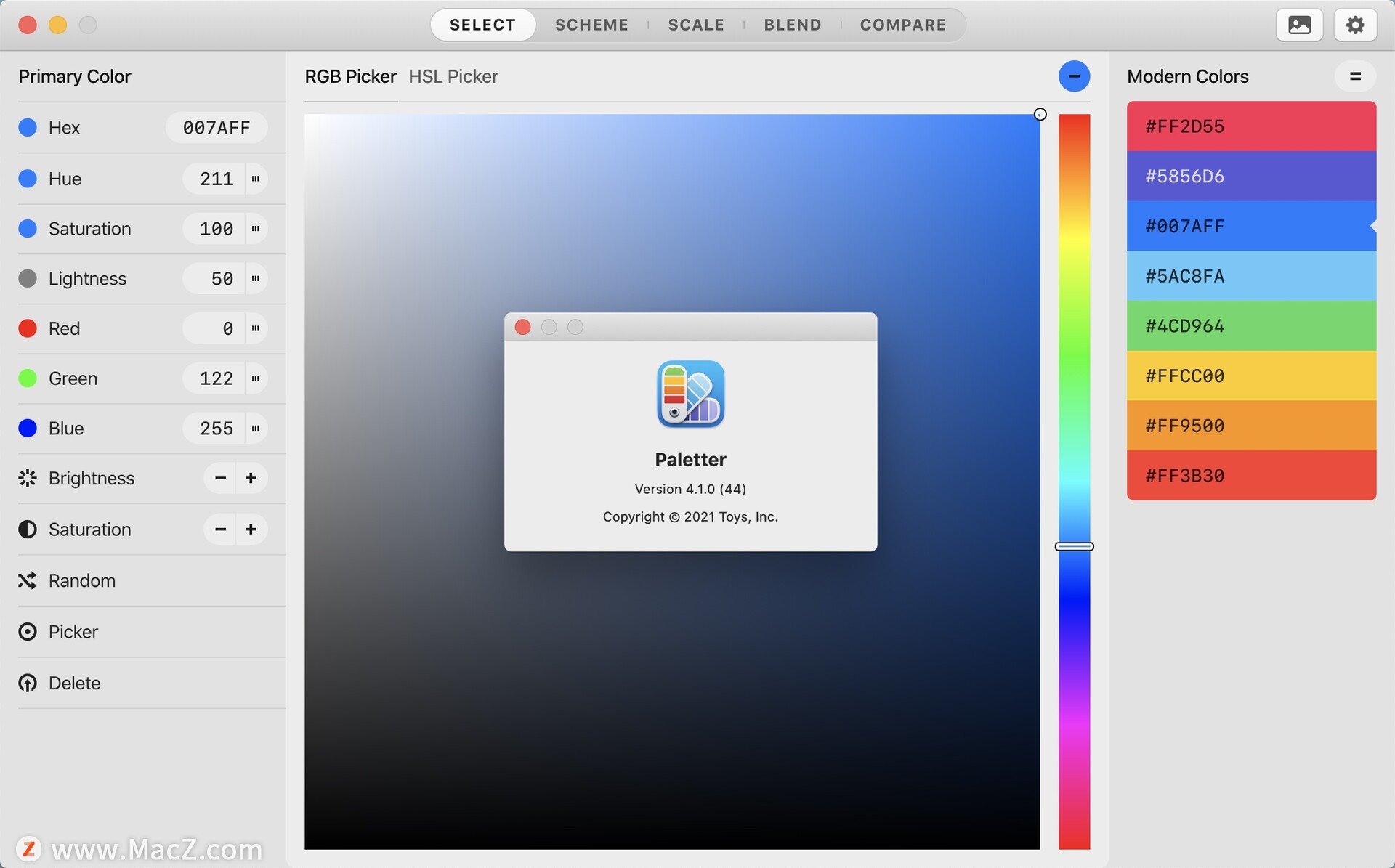Switch to the SELECT mode tab
Image resolution: width=1395 pixels, height=868 pixels.
(x=482, y=25)
